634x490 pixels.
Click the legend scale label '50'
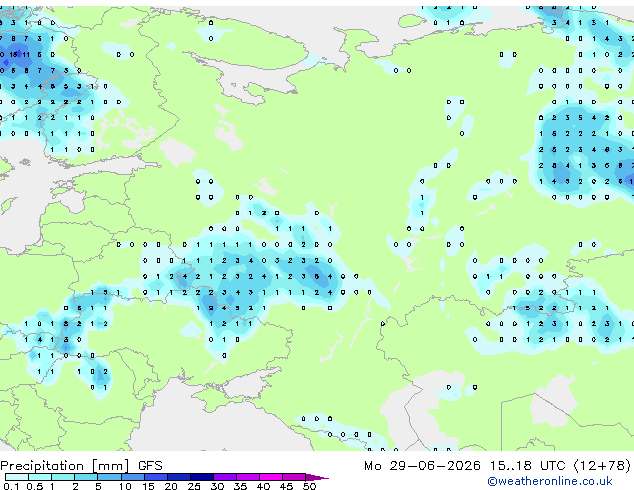tap(309, 486)
